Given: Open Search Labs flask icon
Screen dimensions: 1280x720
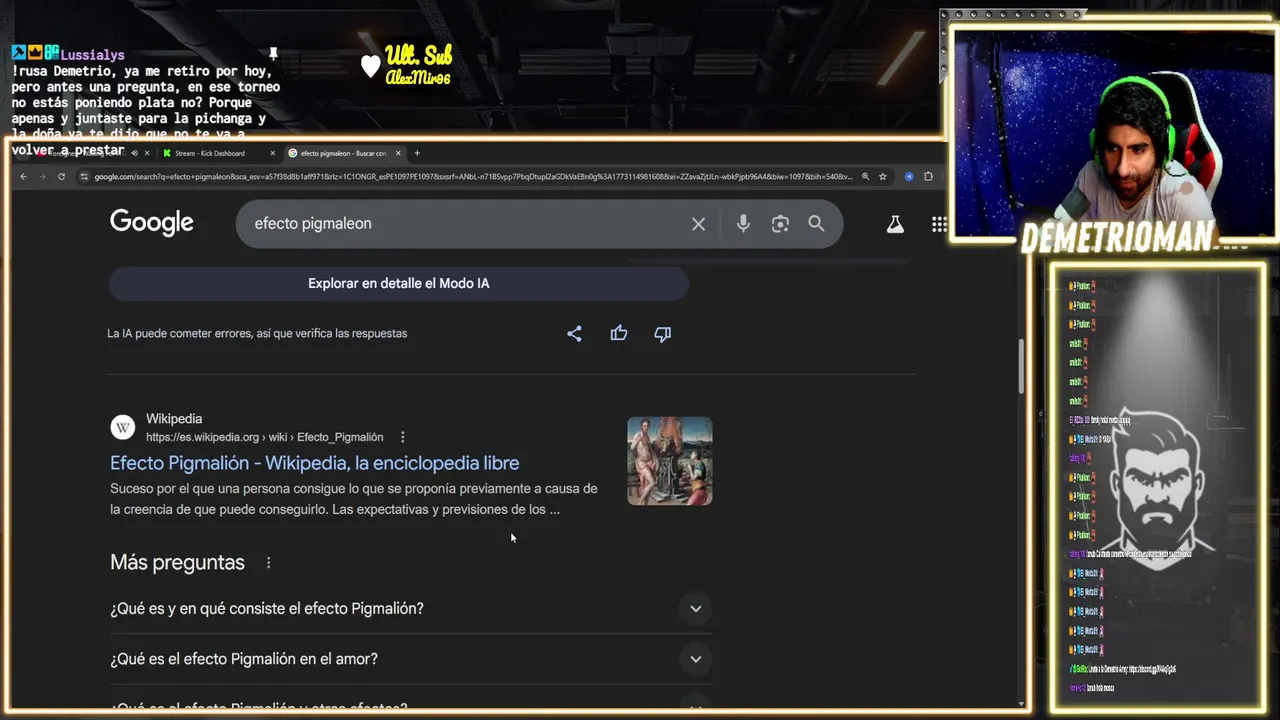Looking at the screenshot, I should [895, 225].
